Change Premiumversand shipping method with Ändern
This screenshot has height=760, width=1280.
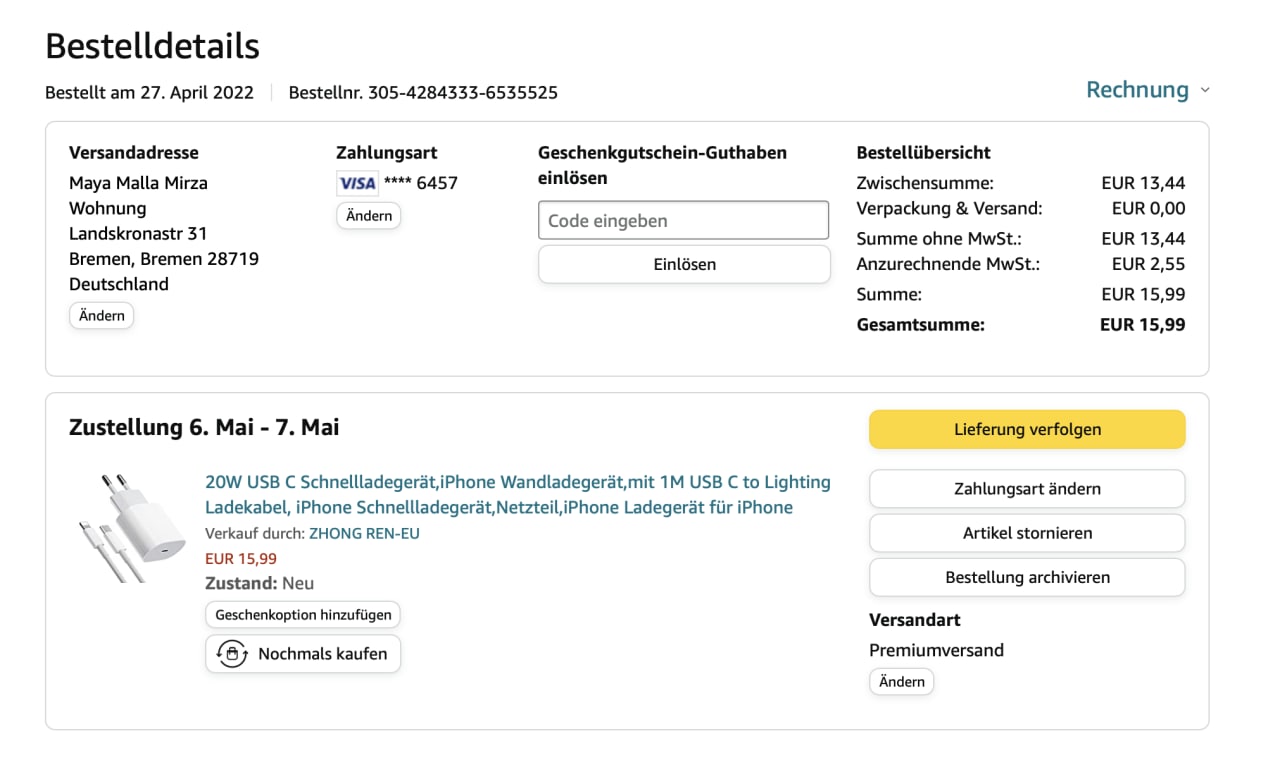(x=901, y=682)
